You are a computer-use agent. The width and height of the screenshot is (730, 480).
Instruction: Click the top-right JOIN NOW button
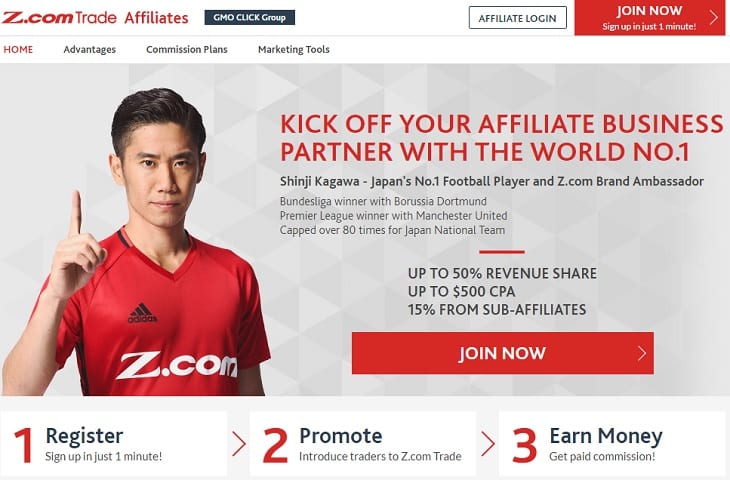pos(650,18)
